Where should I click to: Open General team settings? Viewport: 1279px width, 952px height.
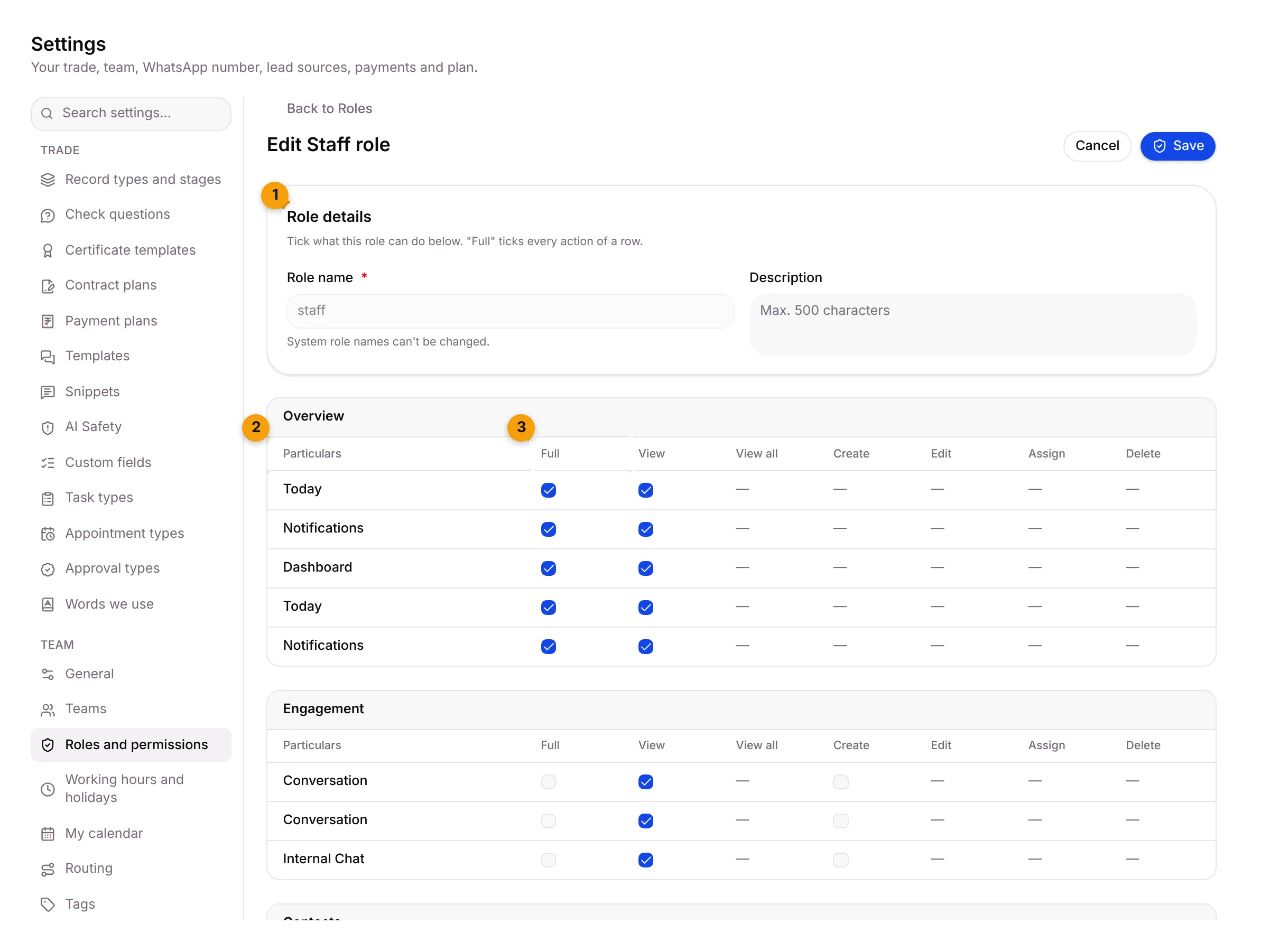click(x=131, y=674)
